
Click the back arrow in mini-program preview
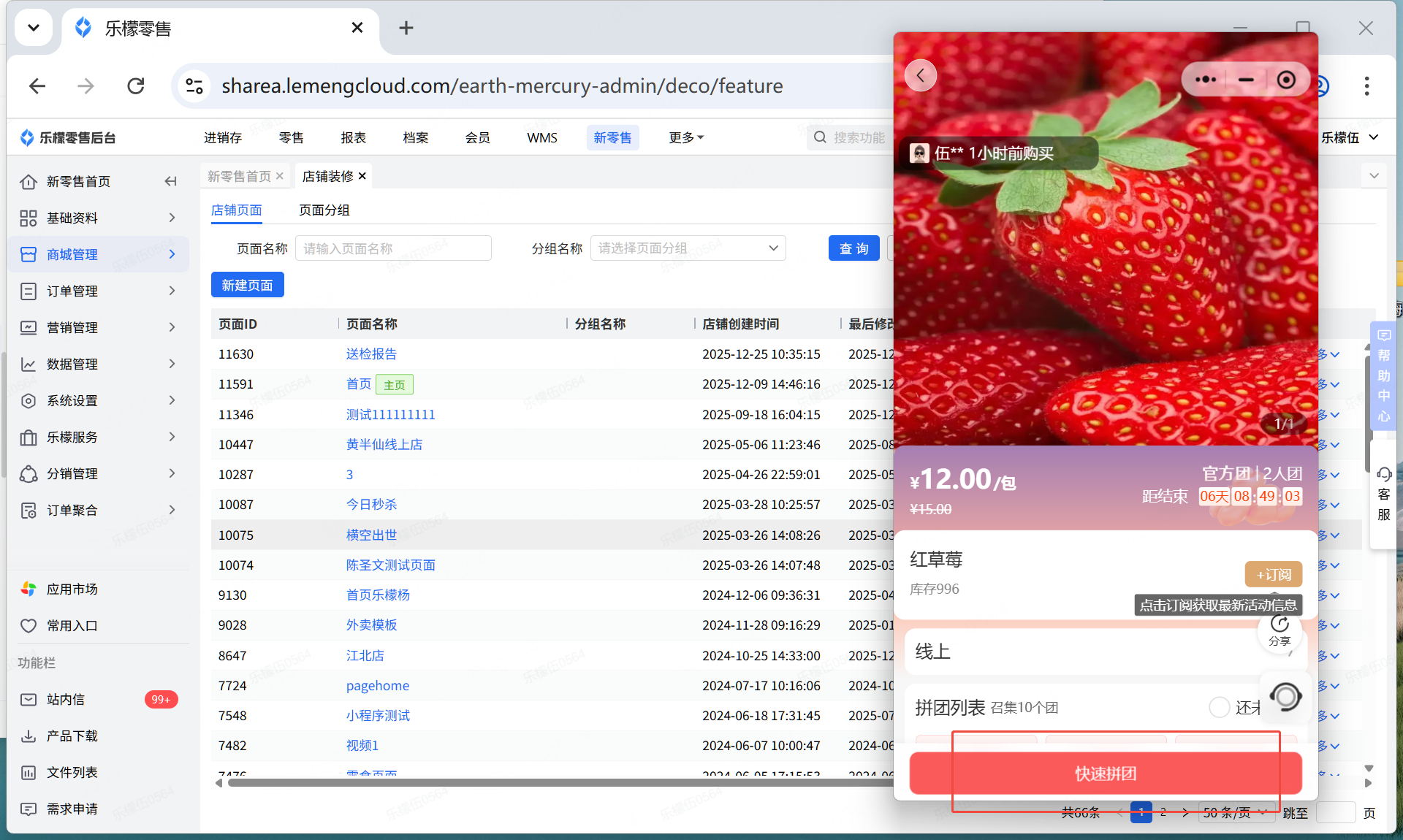(921, 75)
